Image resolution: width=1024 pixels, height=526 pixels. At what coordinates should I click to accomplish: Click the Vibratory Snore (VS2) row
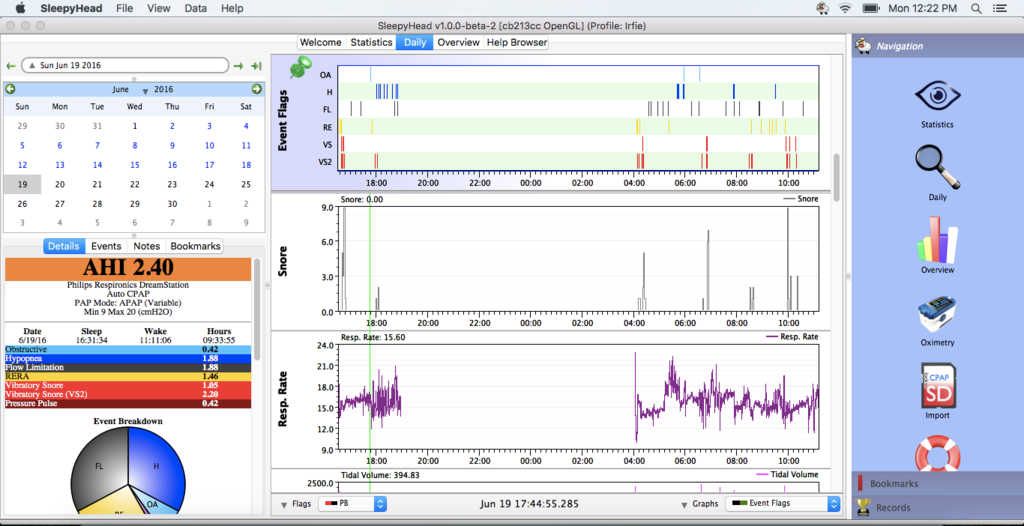point(128,394)
